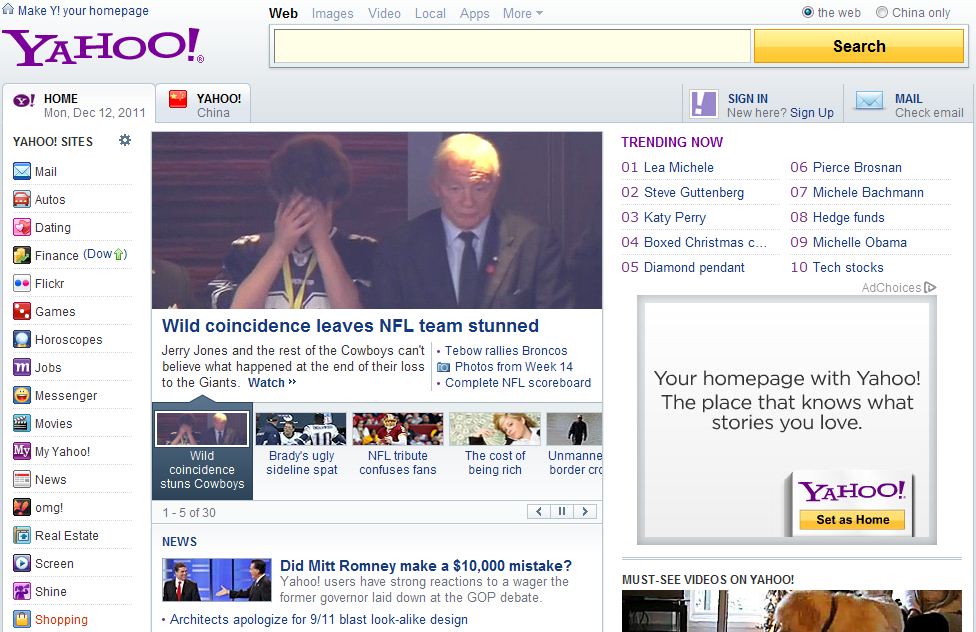This screenshot has height=632, width=976.
Task: Open trending topic Michelle Obama
Action: tap(860, 242)
